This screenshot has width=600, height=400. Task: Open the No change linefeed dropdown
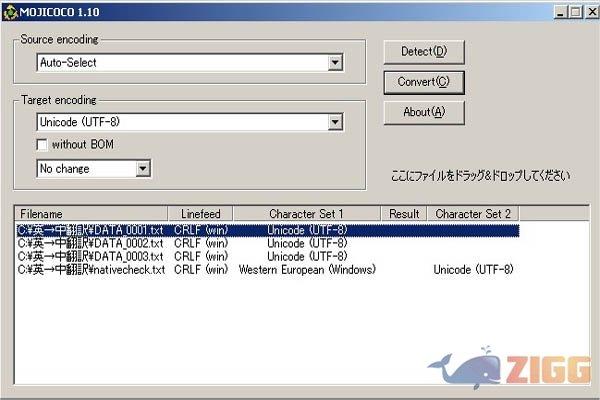pyautogui.click(x=143, y=168)
